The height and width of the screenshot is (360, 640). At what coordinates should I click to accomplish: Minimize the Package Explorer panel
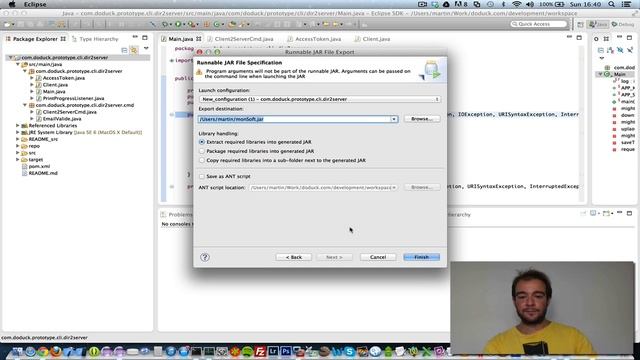point(135,38)
